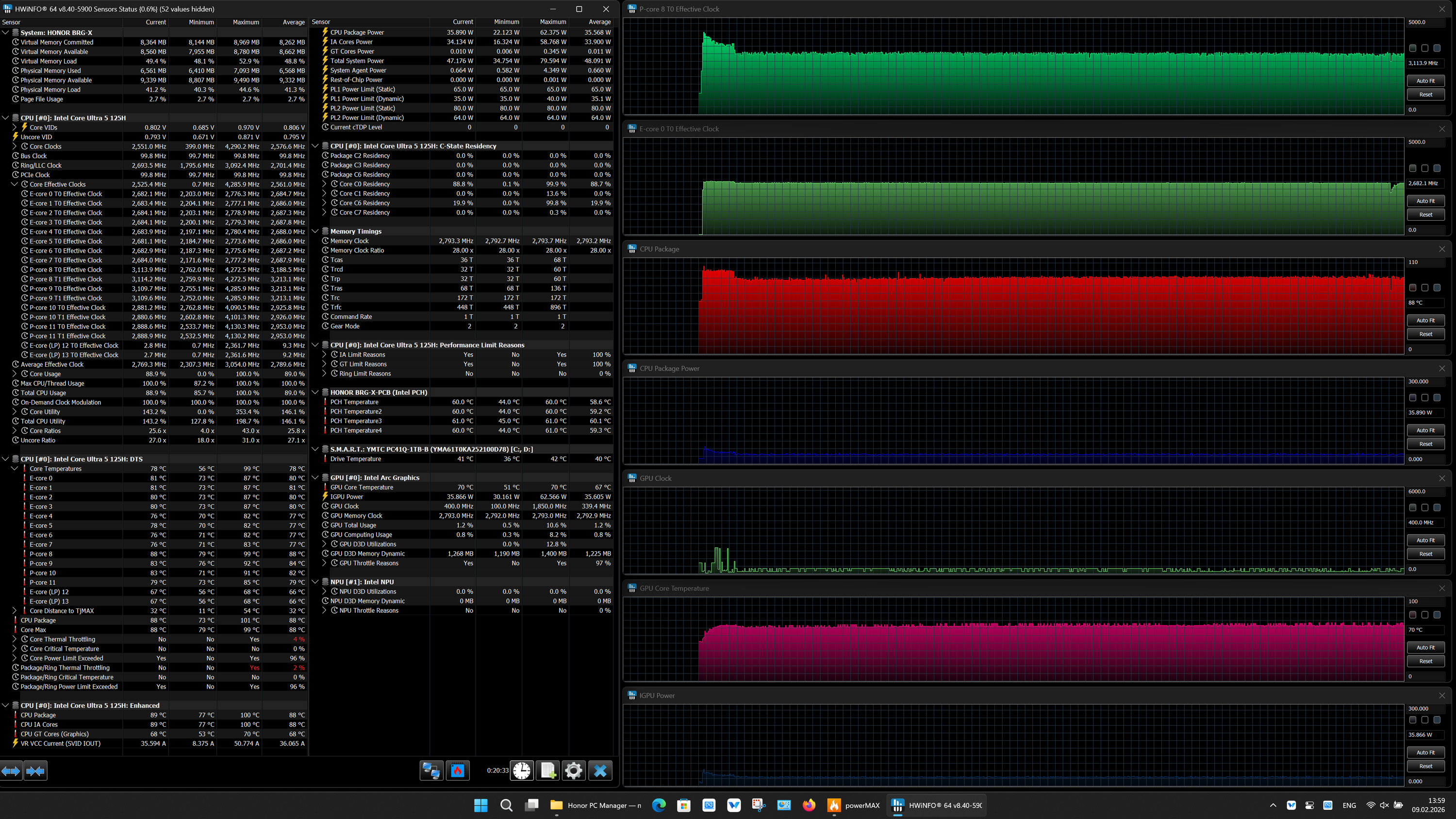
Task: Click the expand columns left-right arrows icon
Action: click(11, 770)
